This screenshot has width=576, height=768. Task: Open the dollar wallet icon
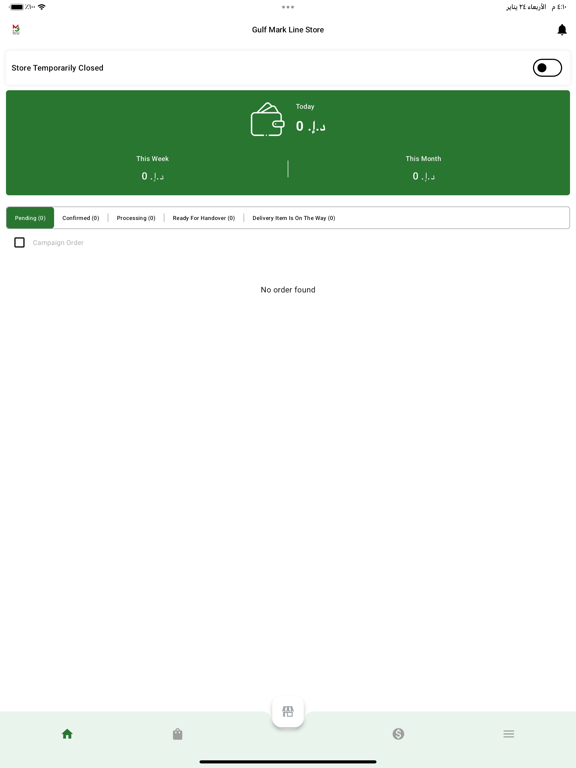point(398,734)
